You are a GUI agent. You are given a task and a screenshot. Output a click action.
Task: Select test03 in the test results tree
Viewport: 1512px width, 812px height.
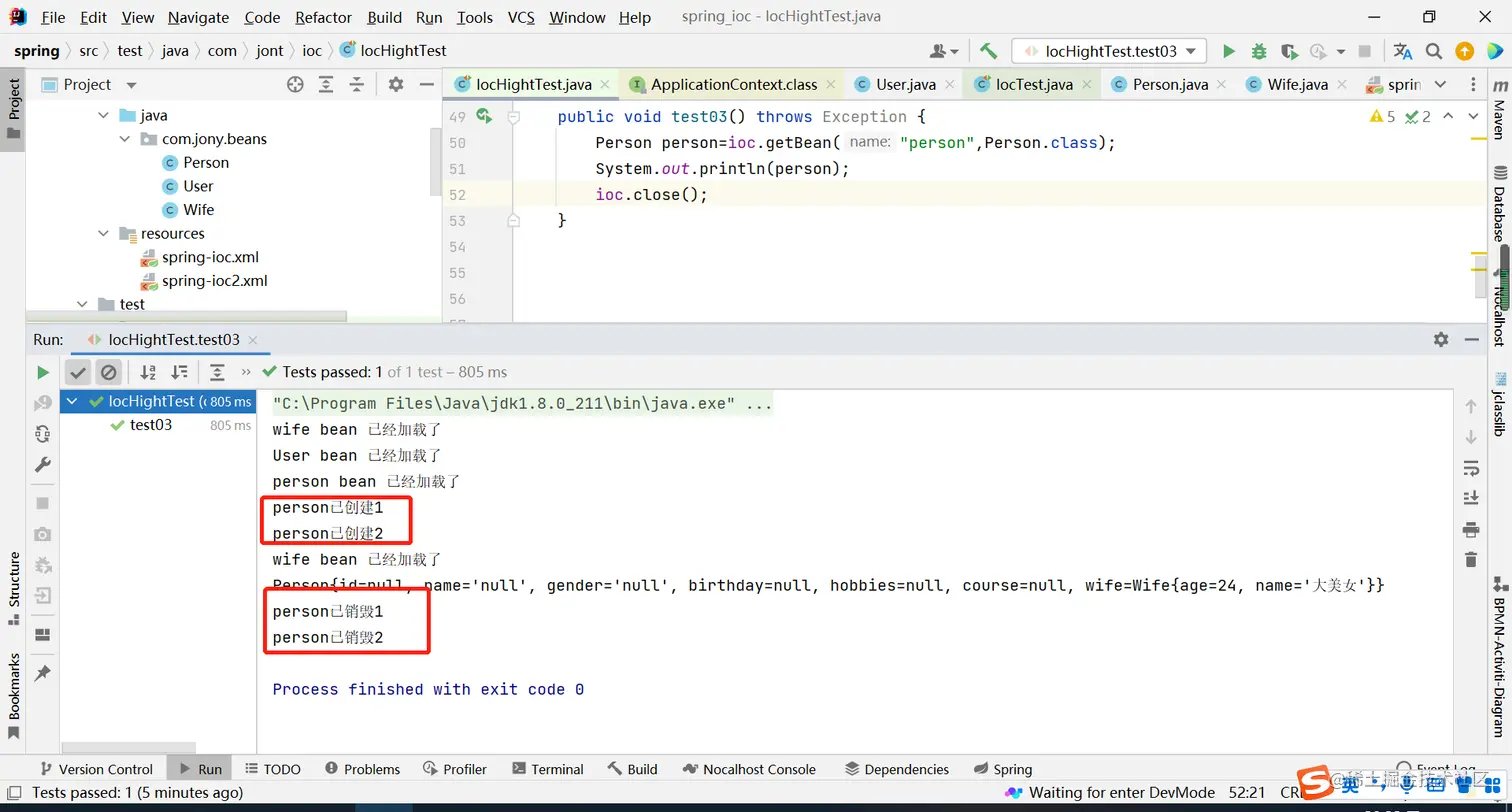pyautogui.click(x=151, y=425)
